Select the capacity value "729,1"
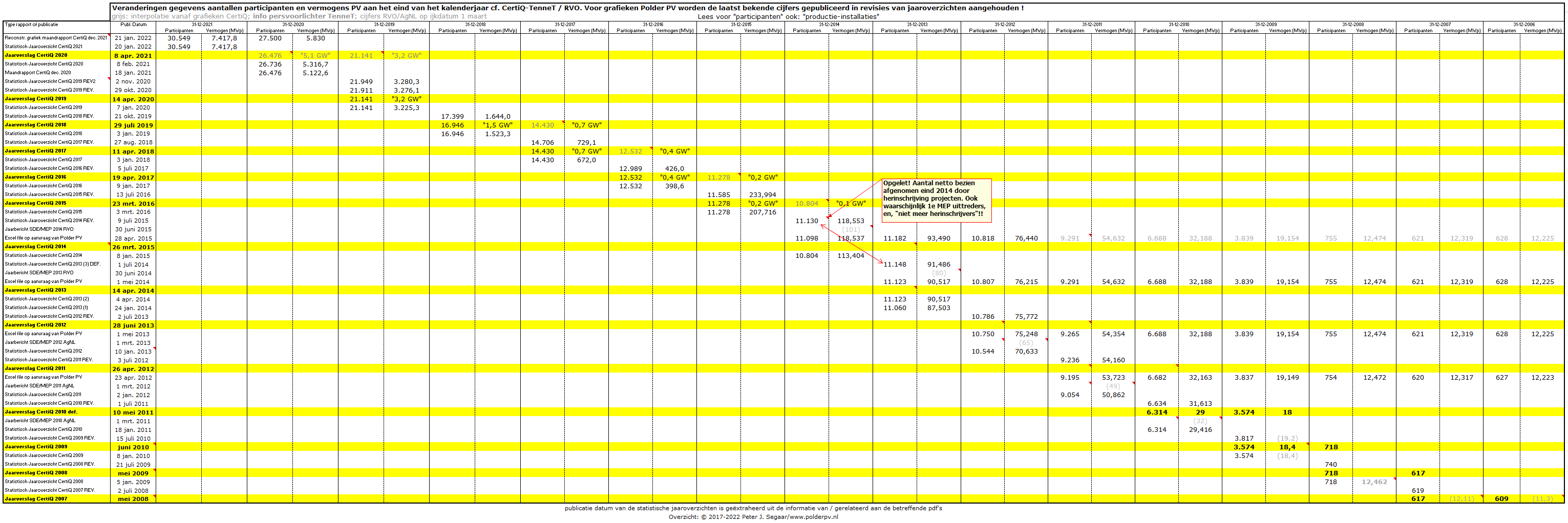Image resolution: width=1568 pixels, height=523 pixels. (586, 142)
